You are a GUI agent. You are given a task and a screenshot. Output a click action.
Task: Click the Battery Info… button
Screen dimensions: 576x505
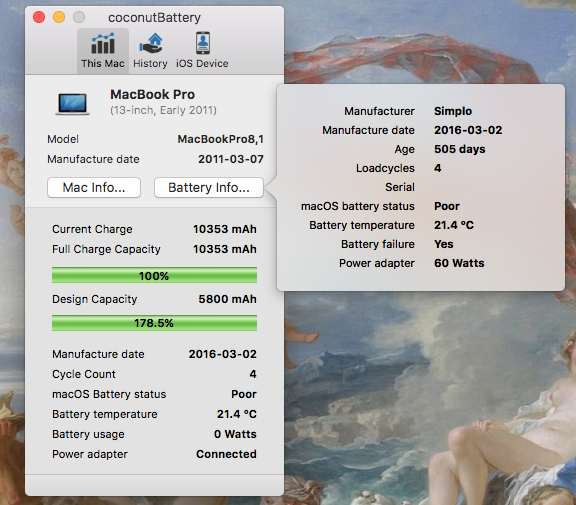[x=209, y=188]
